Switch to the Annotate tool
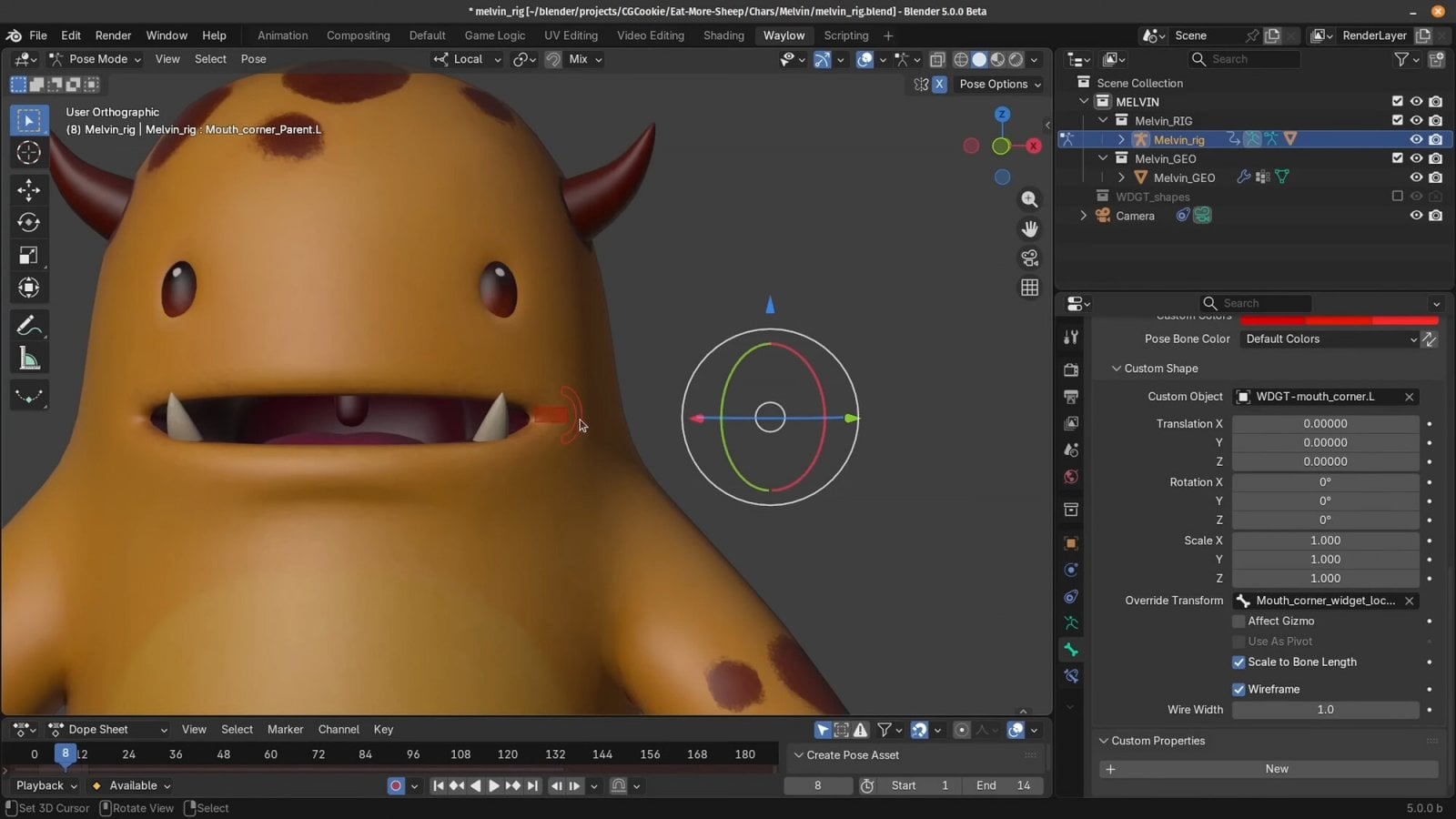 (28, 325)
